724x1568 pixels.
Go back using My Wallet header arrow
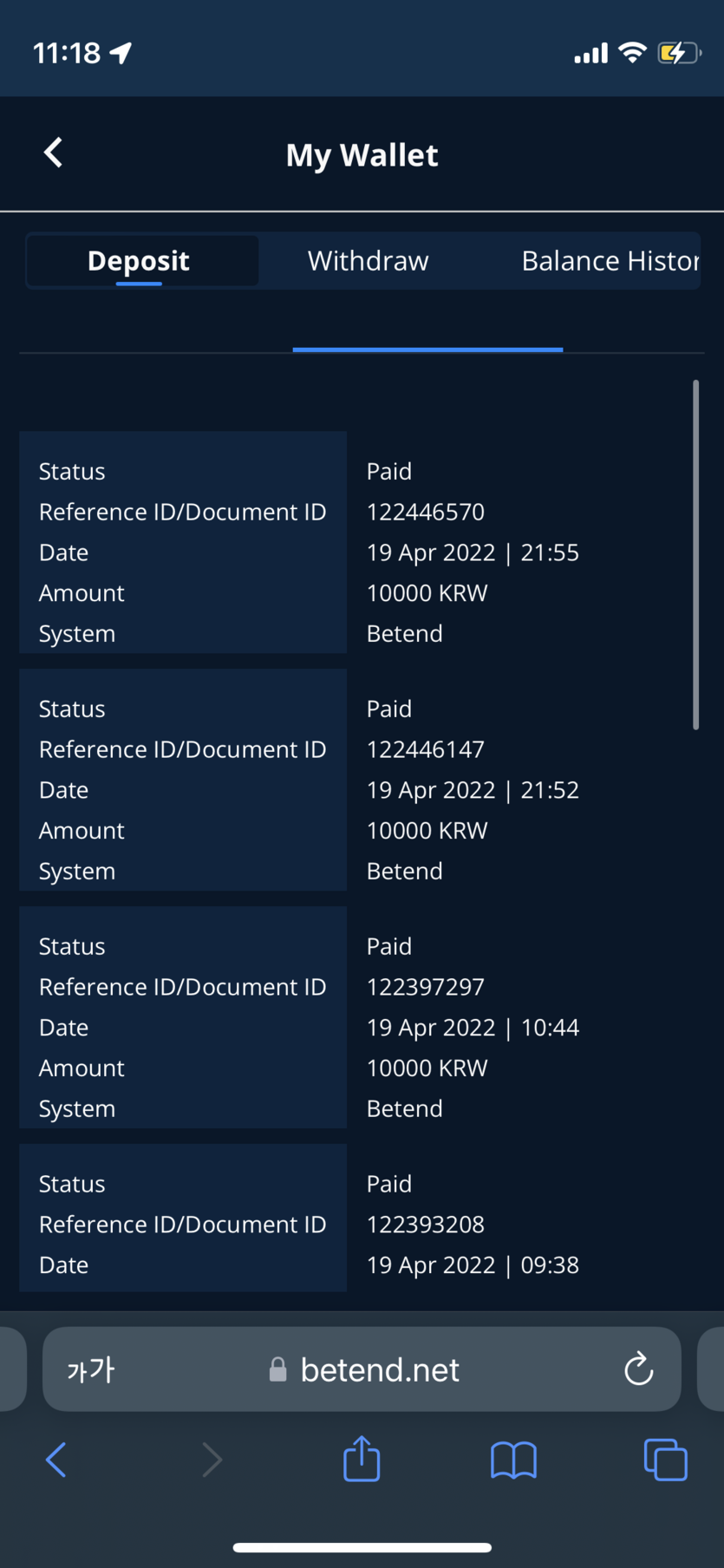coord(53,153)
